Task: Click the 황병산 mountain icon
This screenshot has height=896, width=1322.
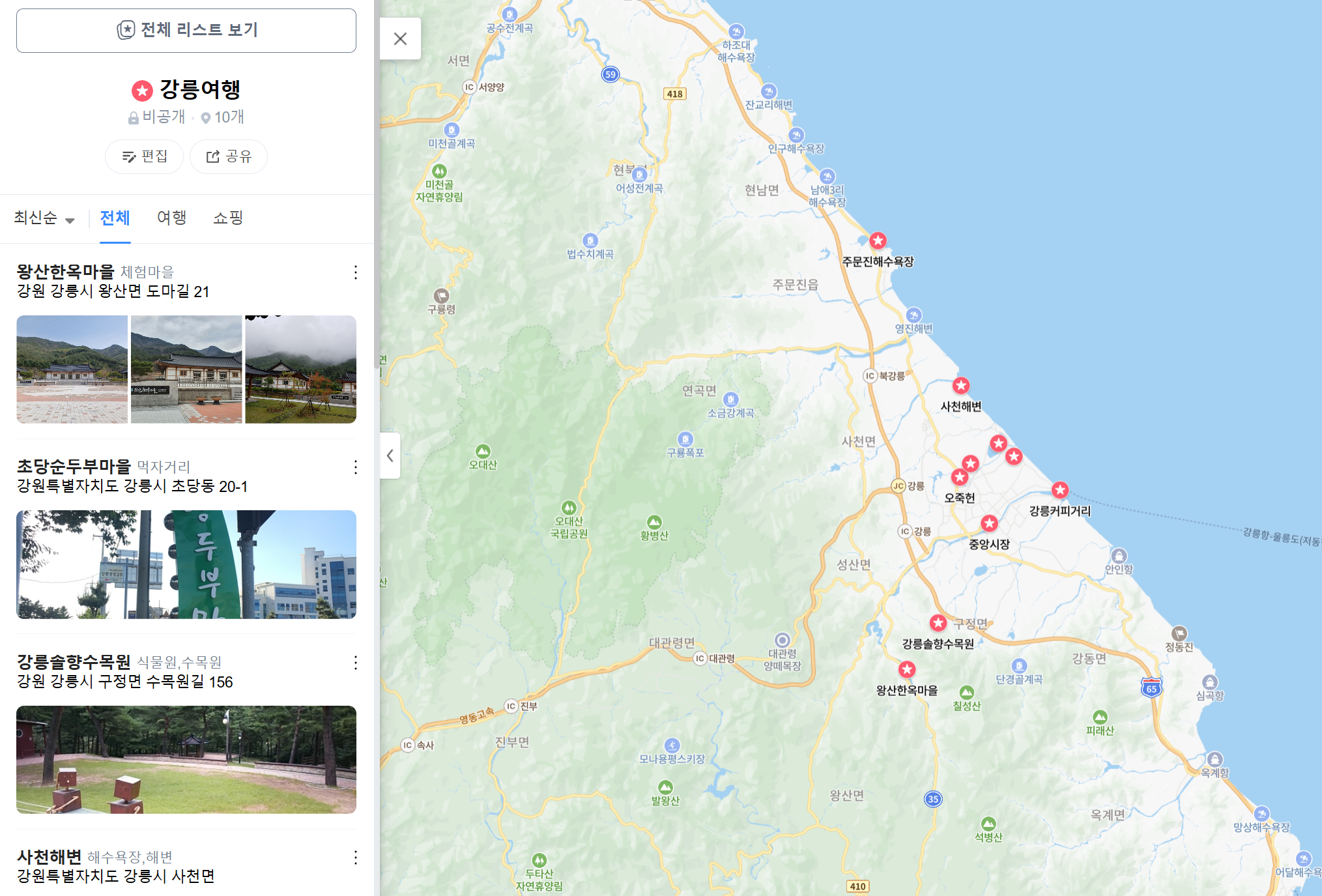Action: pyautogui.click(x=654, y=522)
